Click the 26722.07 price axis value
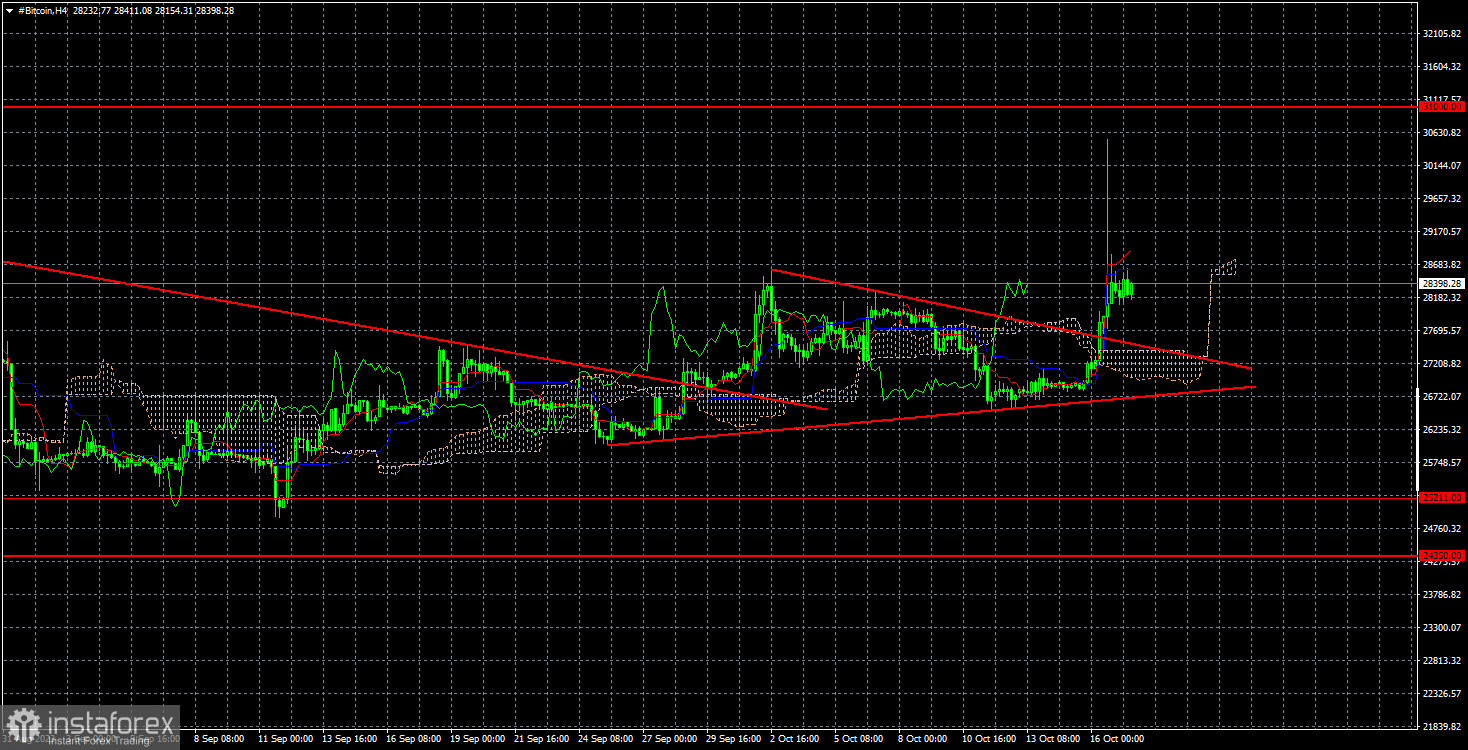 click(1442, 397)
